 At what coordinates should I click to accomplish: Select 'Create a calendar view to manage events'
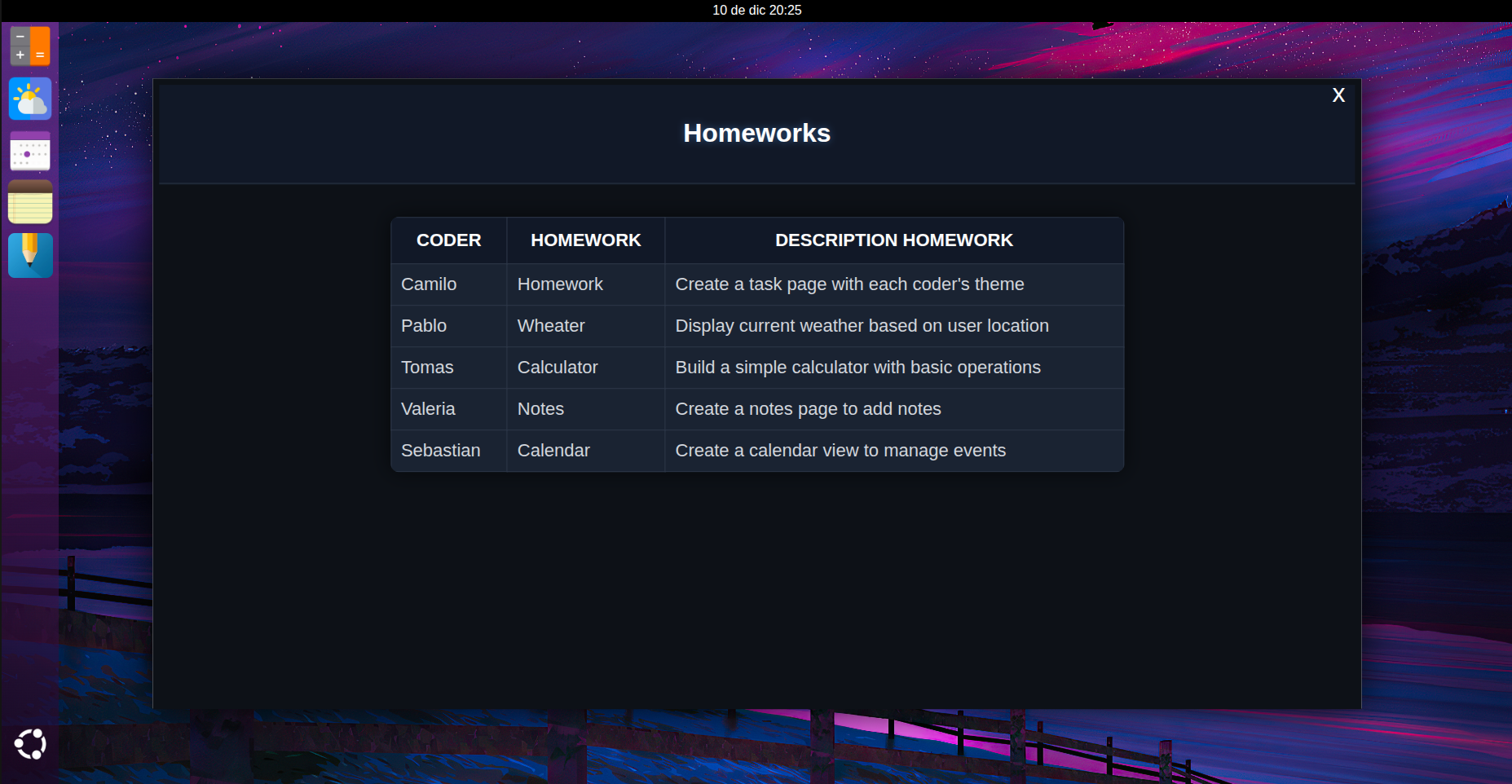pos(840,451)
